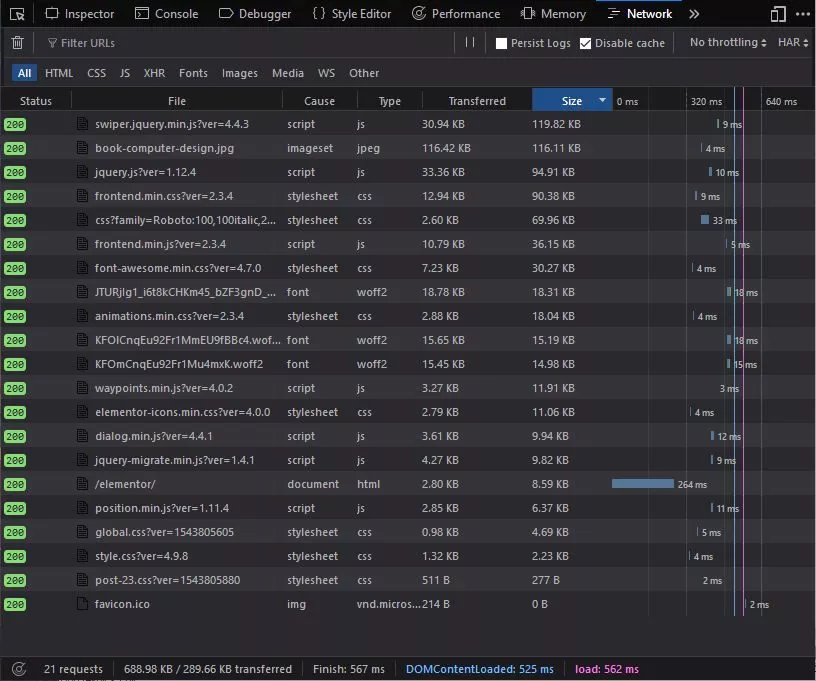Enable the Persist Logs checkbox
Image resolution: width=816 pixels, height=681 pixels.
pos(502,44)
